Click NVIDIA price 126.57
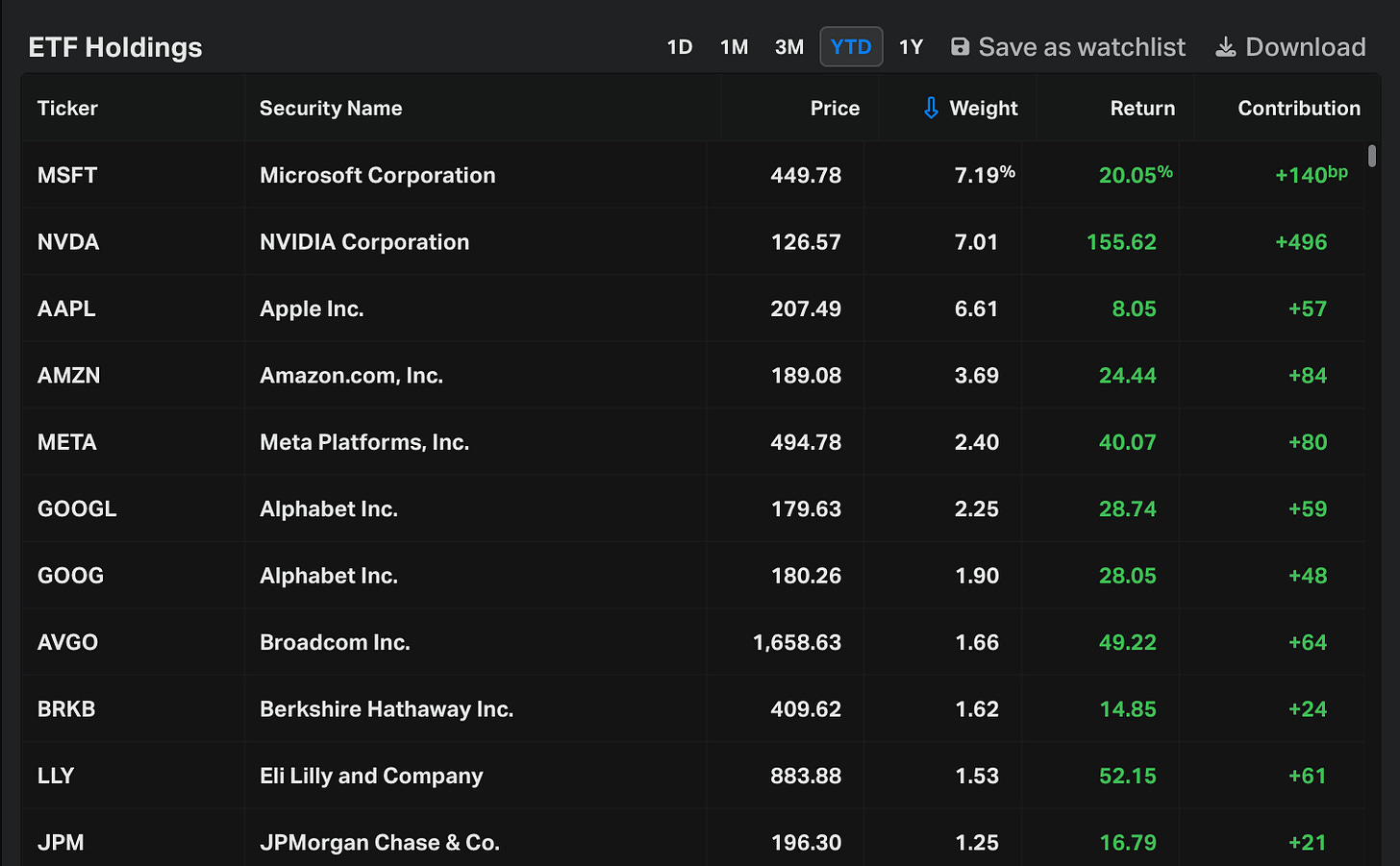Screen dimensions: 1400x866 [806, 242]
